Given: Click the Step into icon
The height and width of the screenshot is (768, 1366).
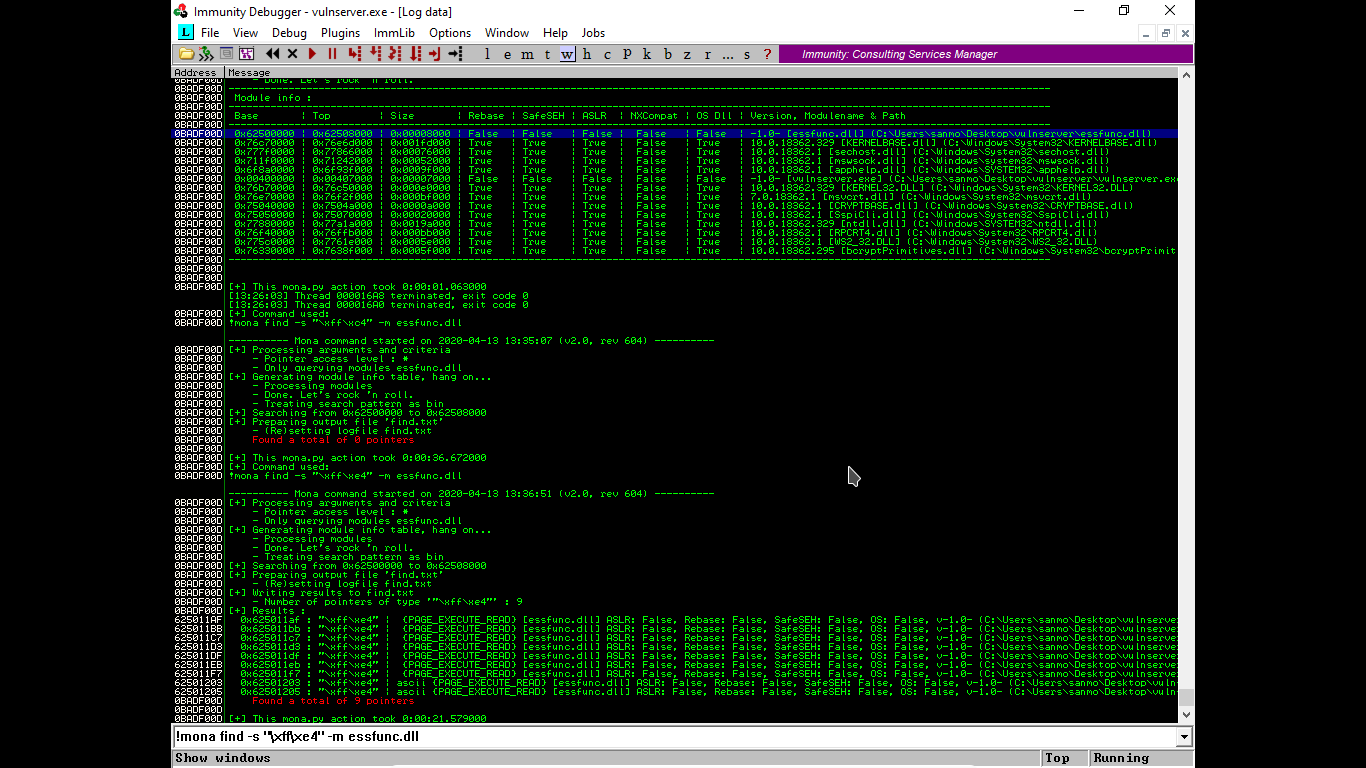Looking at the screenshot, I should tap(354, 54).
